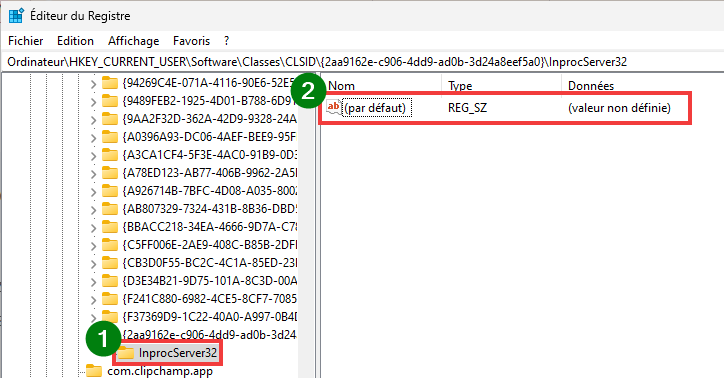Click folder icon of {A3CA1CF4-5F3E-4AC0 key
724x378 pixels.
point(109,155)
